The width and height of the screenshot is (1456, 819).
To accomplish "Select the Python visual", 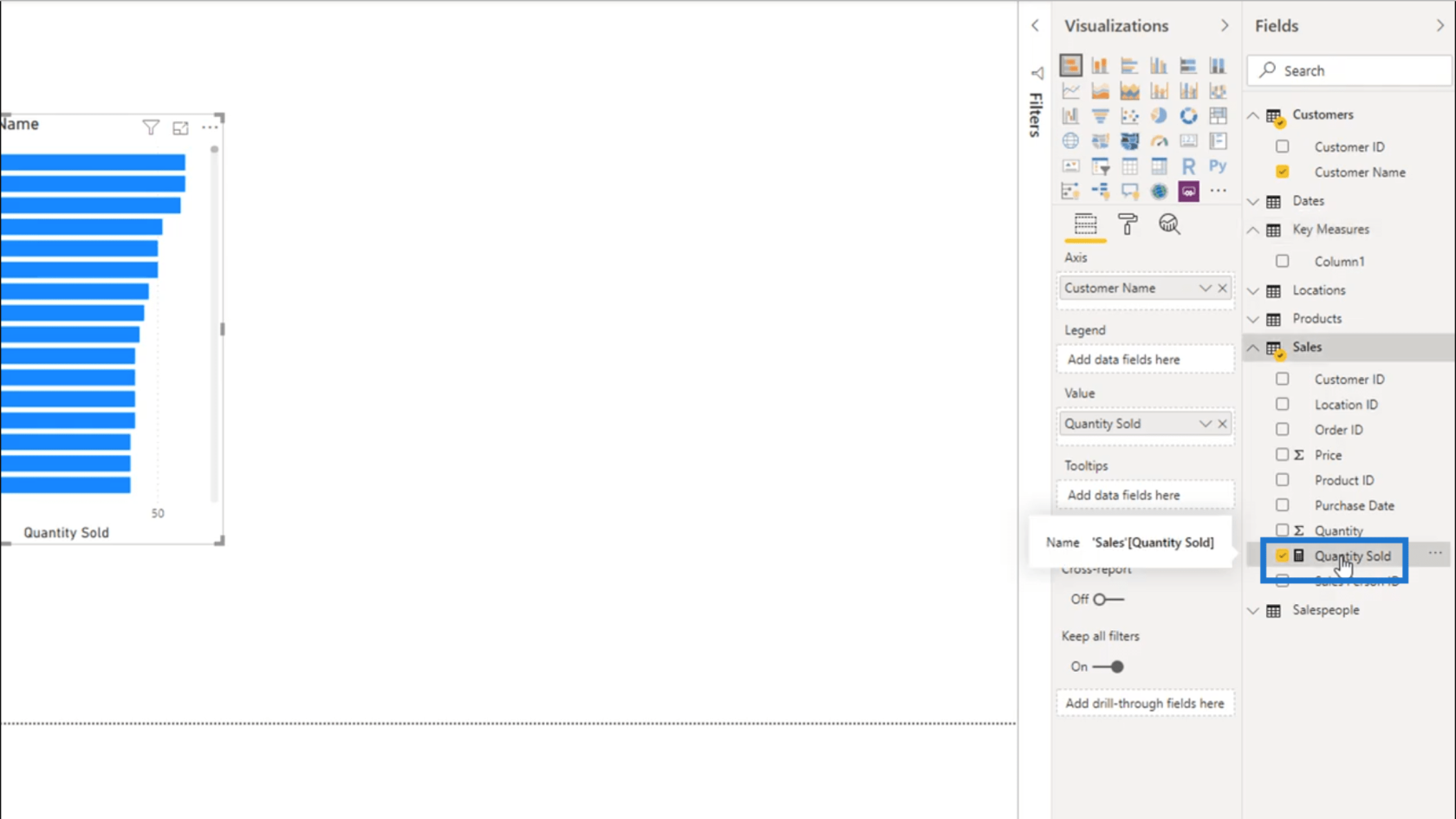I will click(x=1218, y=166).
